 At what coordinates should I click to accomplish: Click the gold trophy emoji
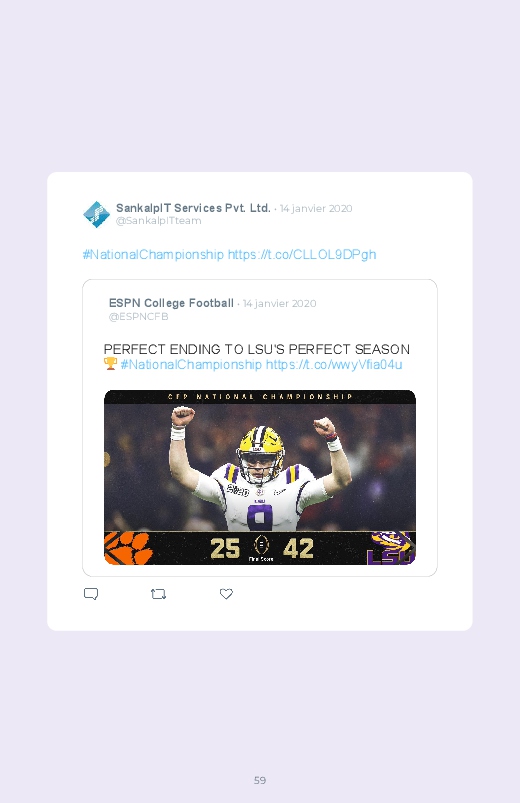[110, 364]
